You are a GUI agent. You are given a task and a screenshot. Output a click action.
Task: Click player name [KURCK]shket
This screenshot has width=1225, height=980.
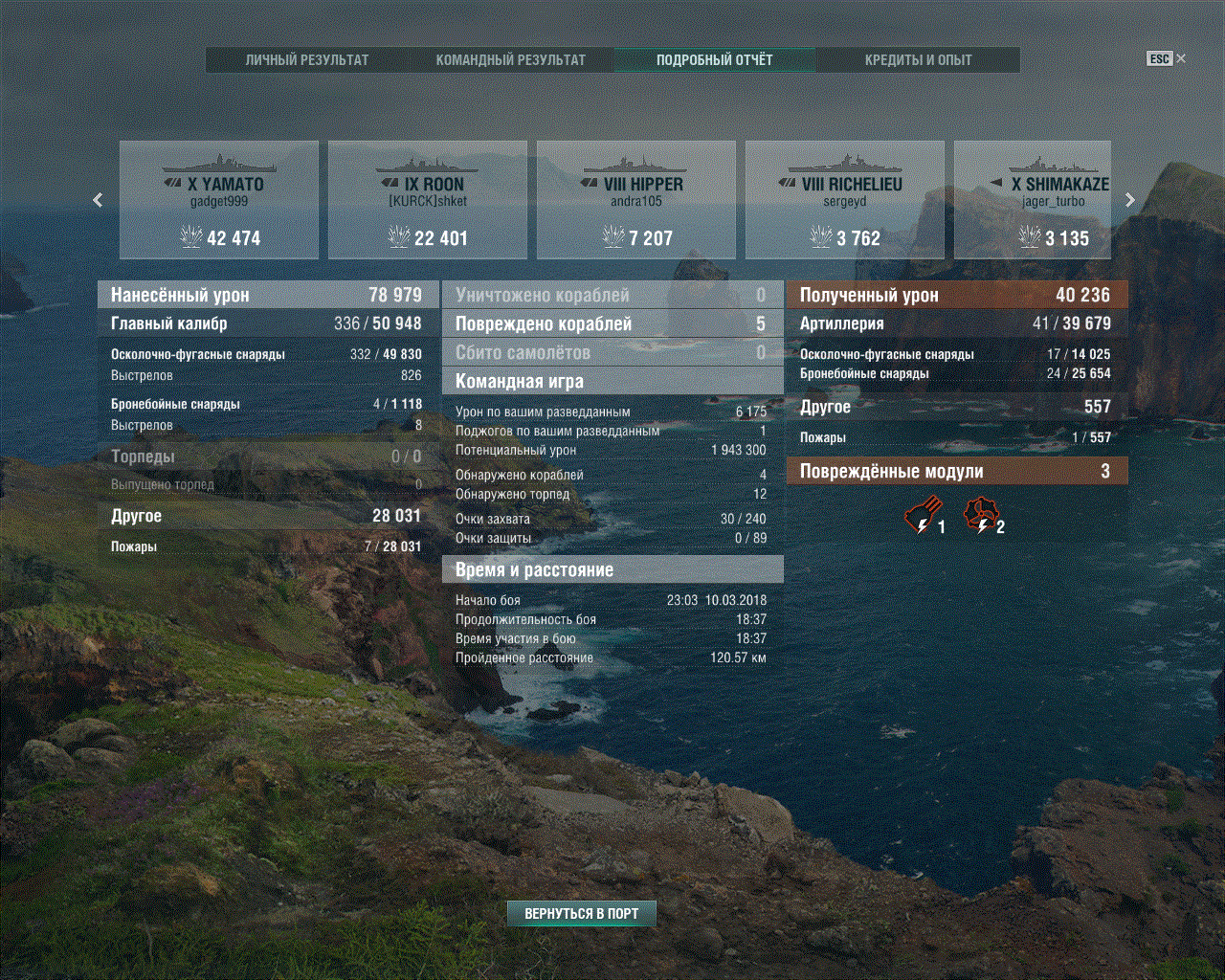click(428, 202)
